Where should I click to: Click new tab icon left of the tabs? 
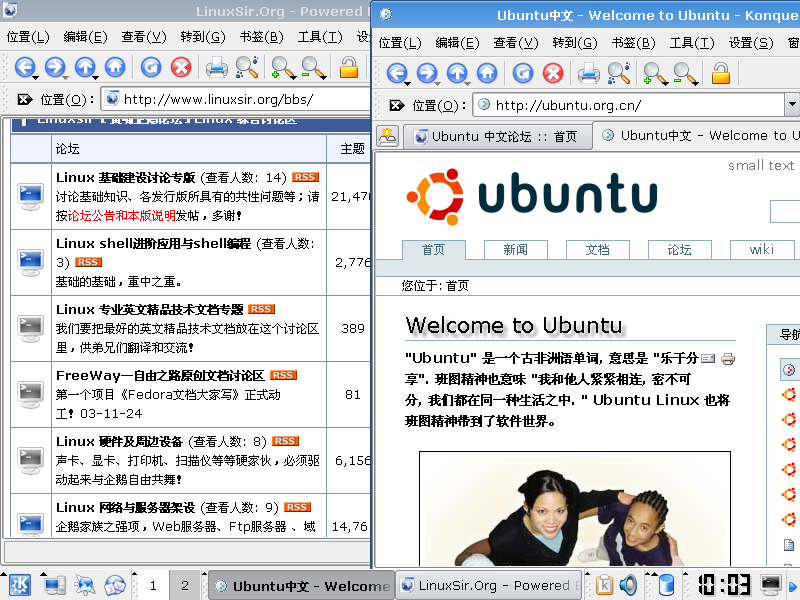coord(388,136)
